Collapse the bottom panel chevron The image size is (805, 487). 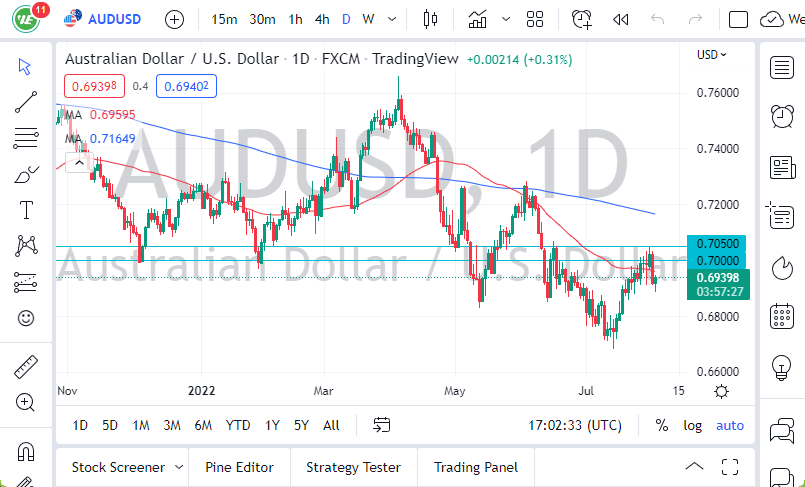click(x=694, y=466)
